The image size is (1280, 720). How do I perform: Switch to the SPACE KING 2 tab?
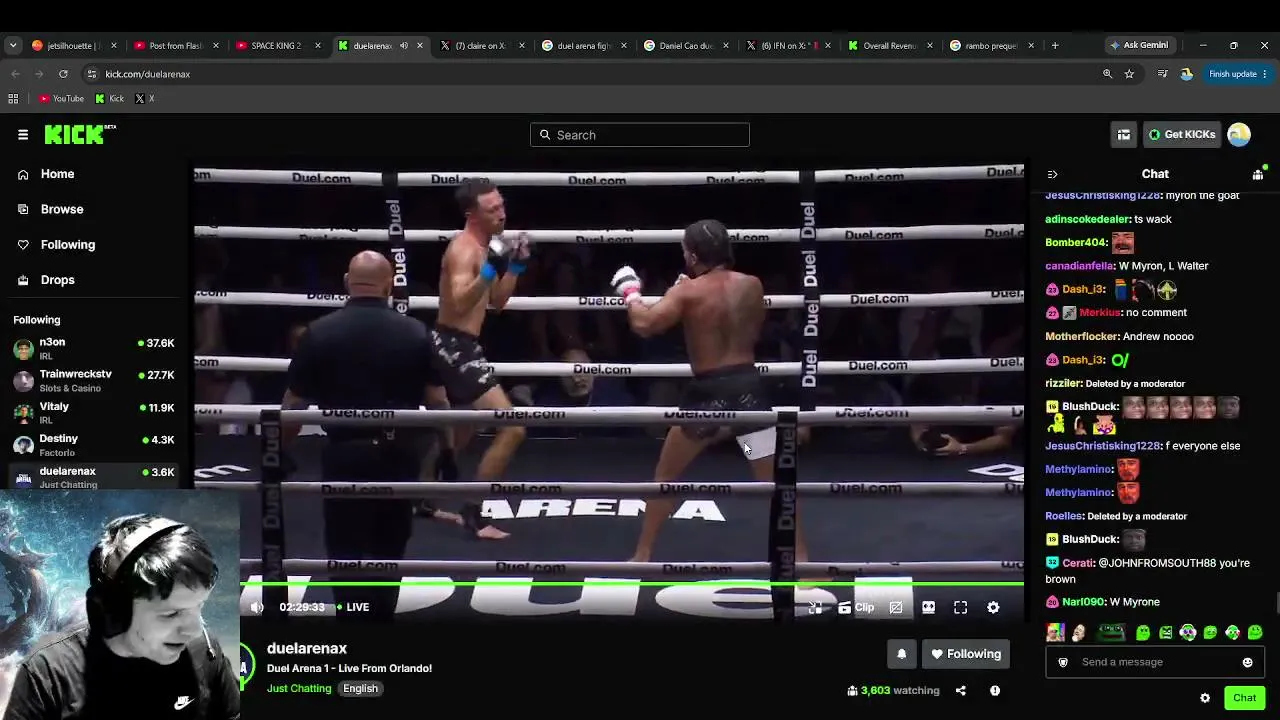pyautogui.click(x=277, y=45)
